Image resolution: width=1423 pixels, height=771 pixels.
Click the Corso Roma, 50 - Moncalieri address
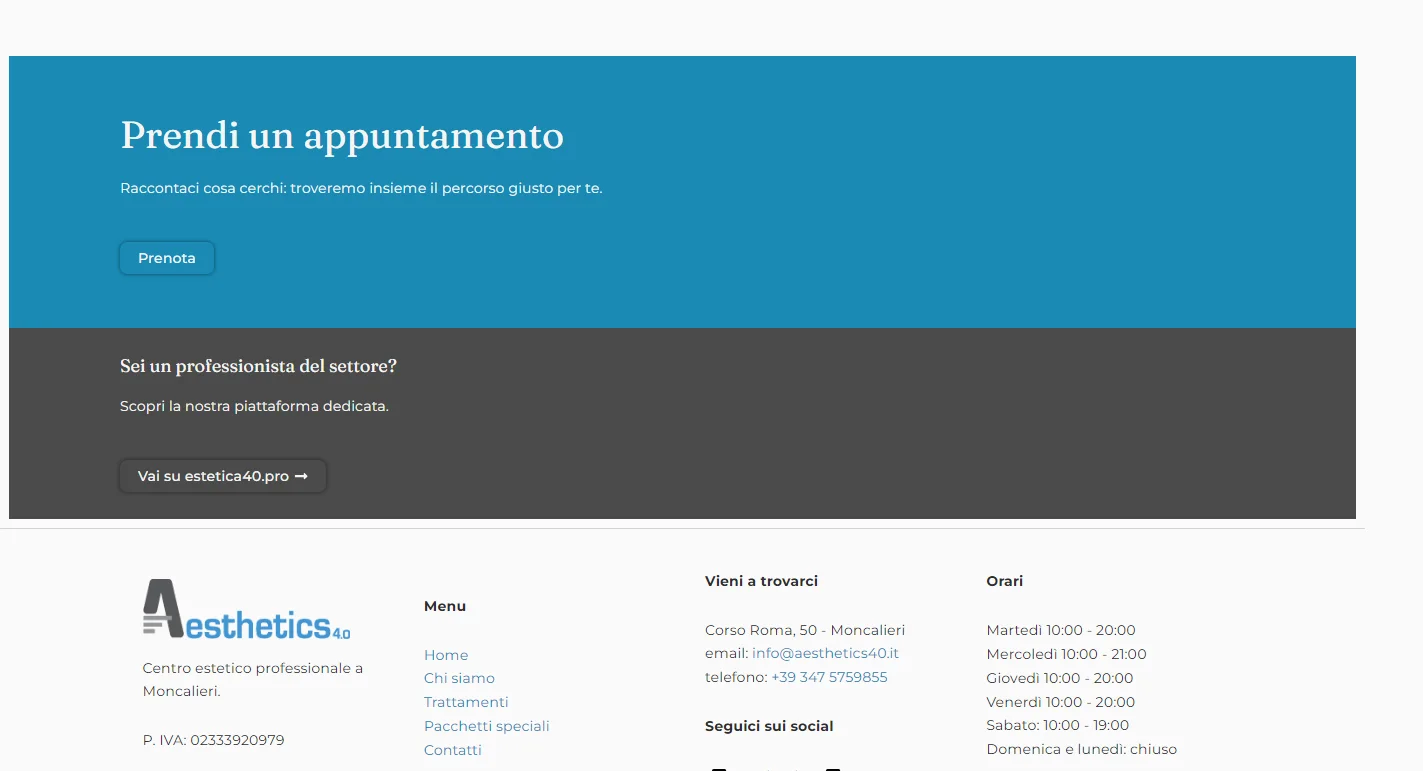805,630
